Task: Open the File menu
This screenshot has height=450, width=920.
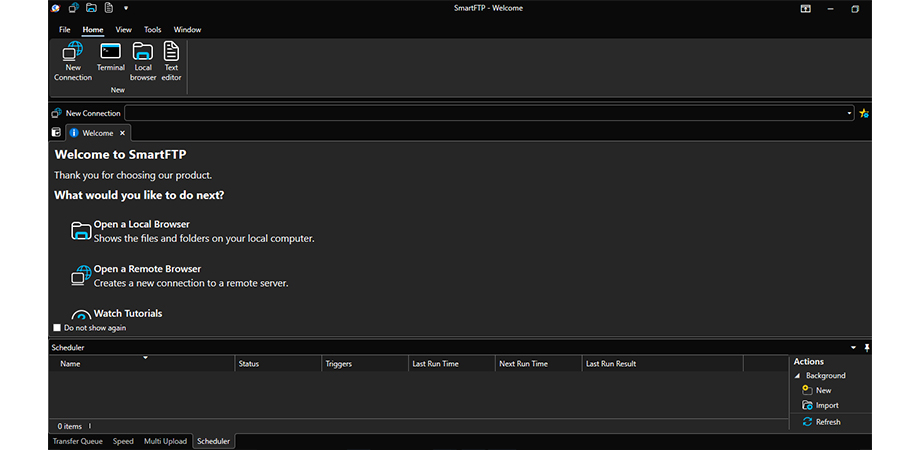Action: pyautogui.click(x=65, y=29)
